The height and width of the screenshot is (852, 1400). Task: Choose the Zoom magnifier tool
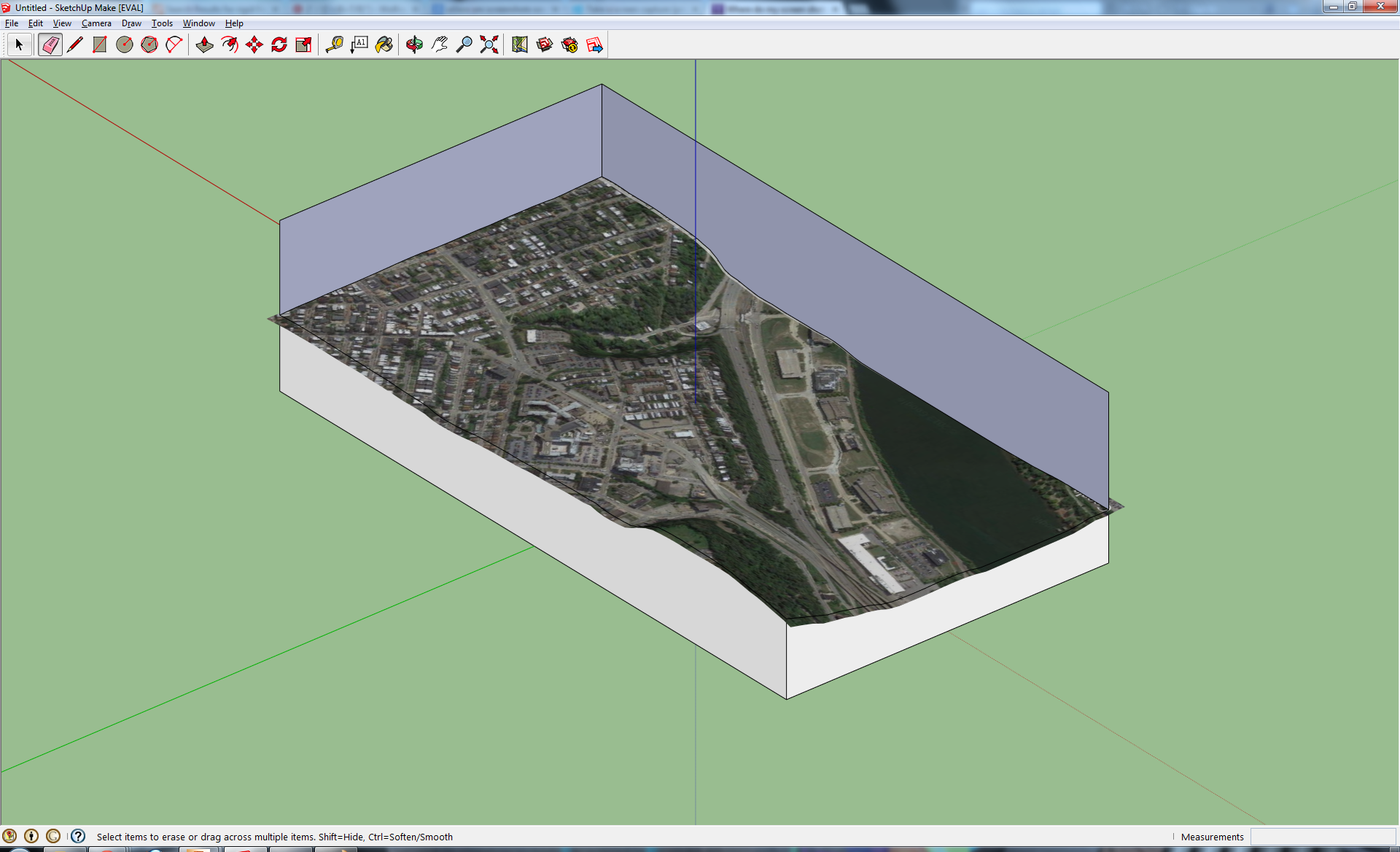coord(464,45)
